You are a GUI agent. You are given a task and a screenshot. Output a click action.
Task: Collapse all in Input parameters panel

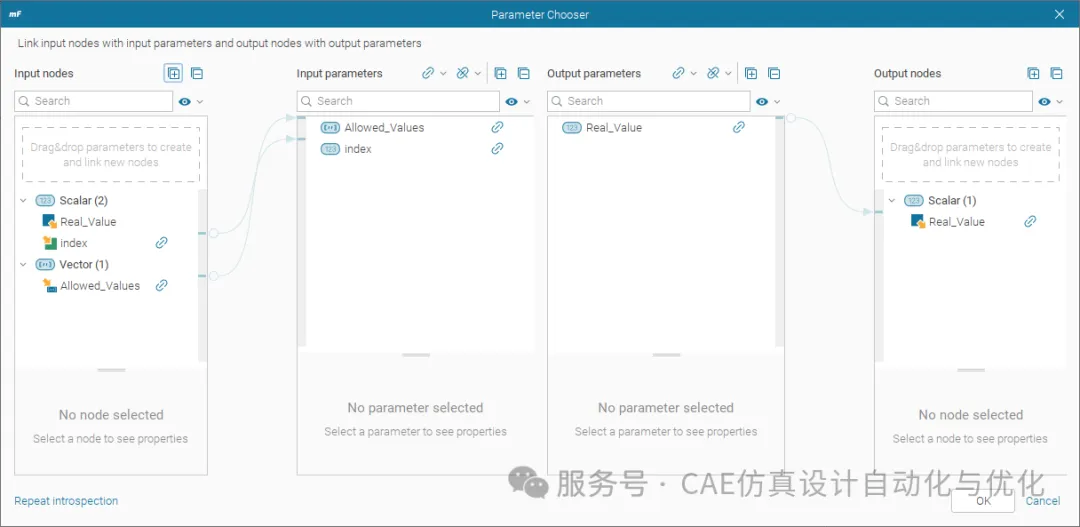523,73
